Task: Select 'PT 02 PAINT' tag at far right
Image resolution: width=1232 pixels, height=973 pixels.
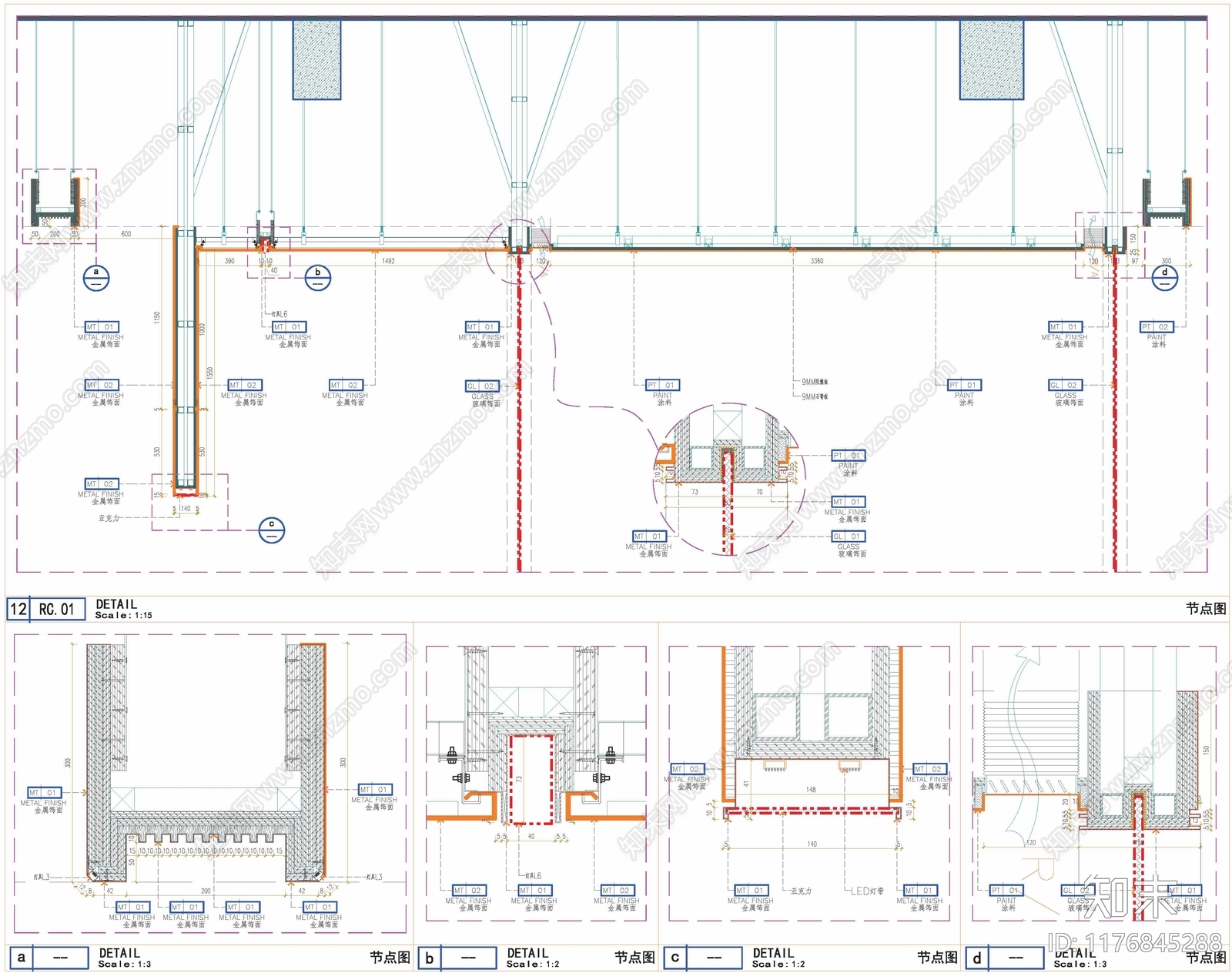Action: pyautogui.click(x=1157, y=334)
